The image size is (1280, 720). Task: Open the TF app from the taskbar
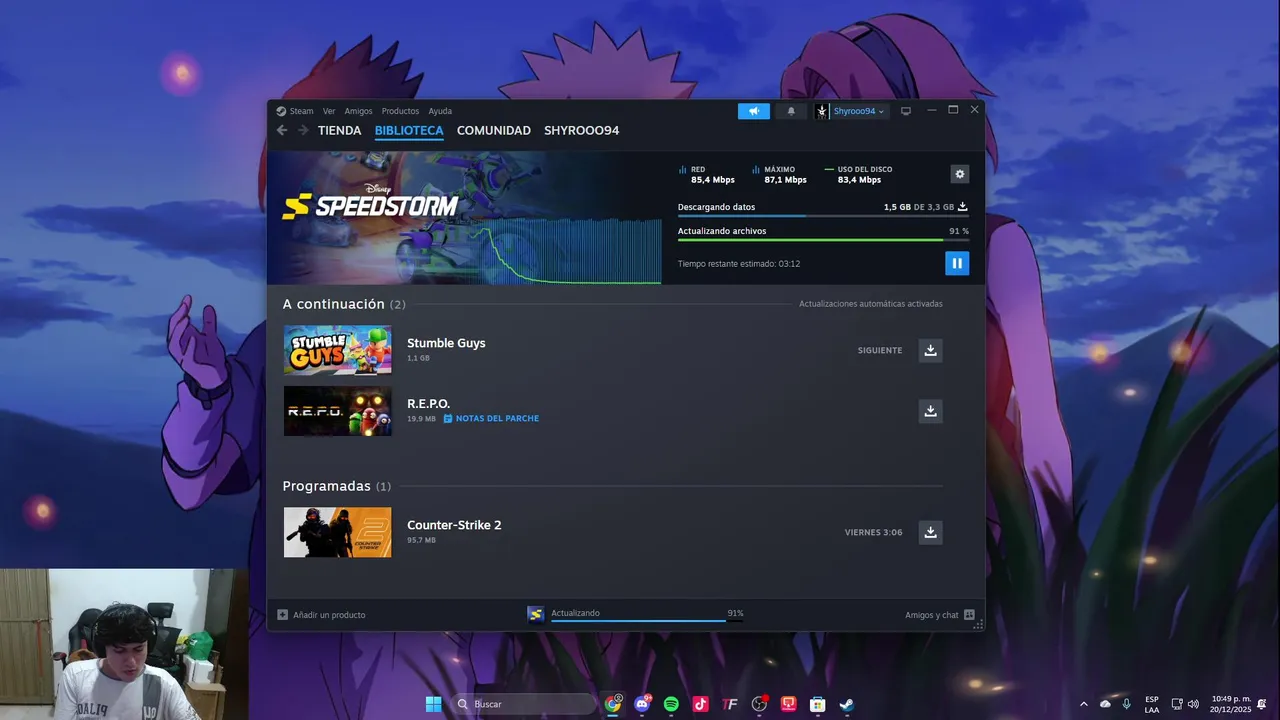pyautogui.click(x=730, y=704)
